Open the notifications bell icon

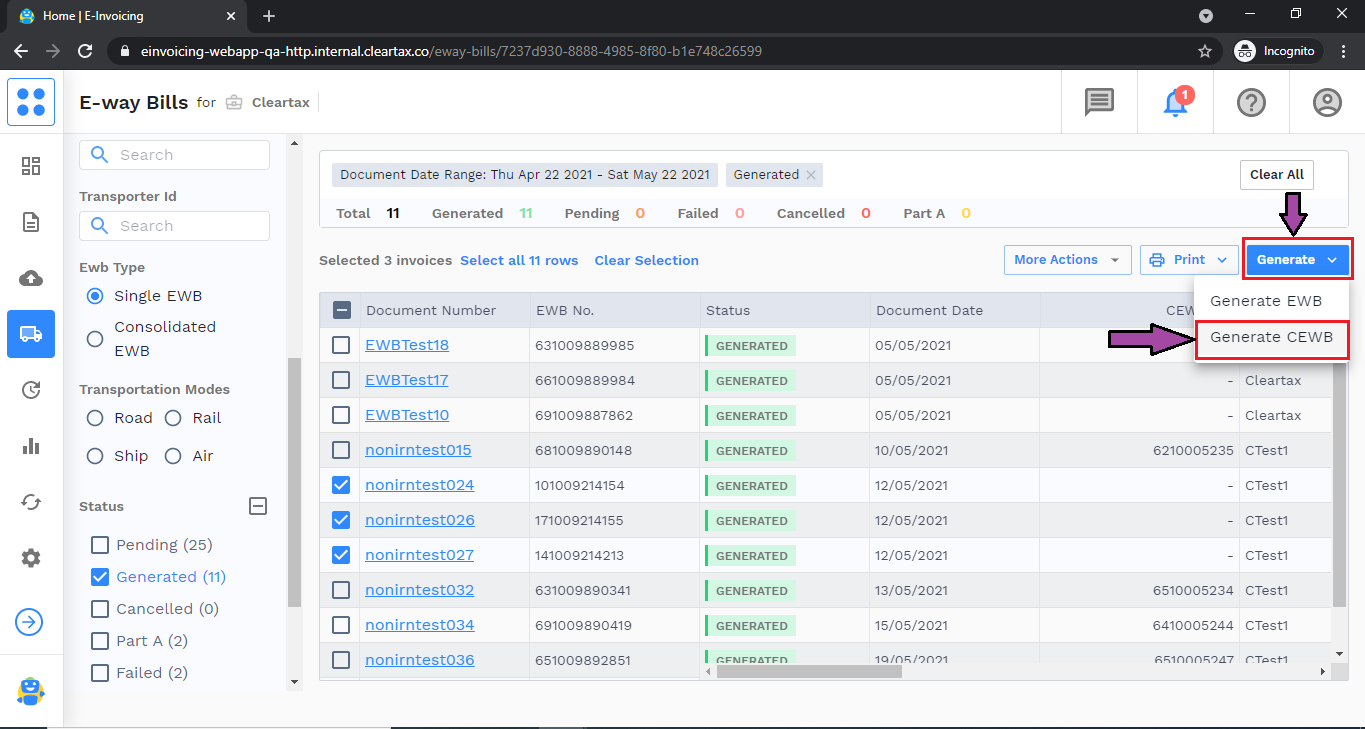point(1176,103)
